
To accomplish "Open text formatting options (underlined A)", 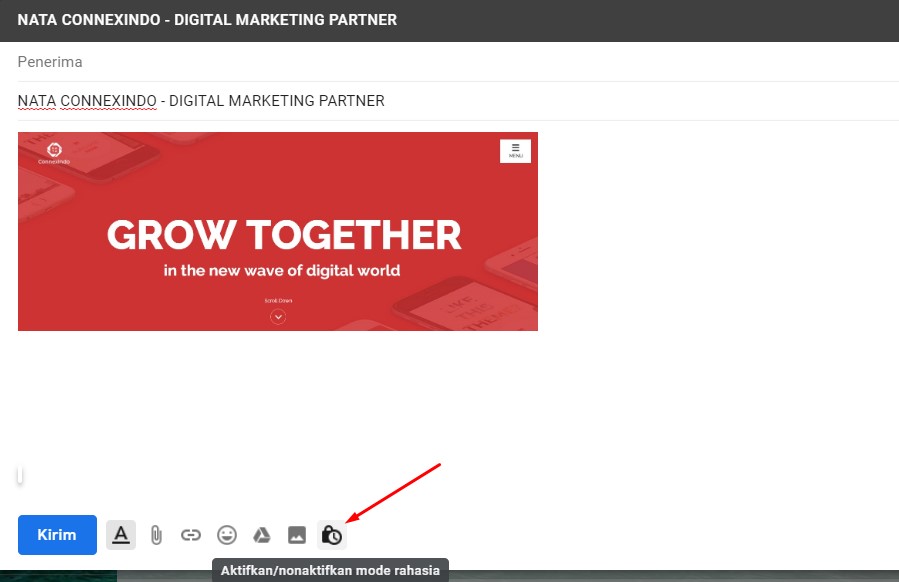I will [121, 534].
